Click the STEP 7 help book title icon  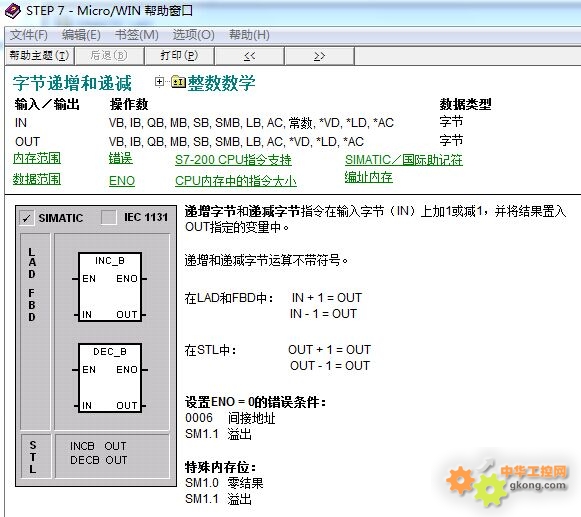coord(13,11)
